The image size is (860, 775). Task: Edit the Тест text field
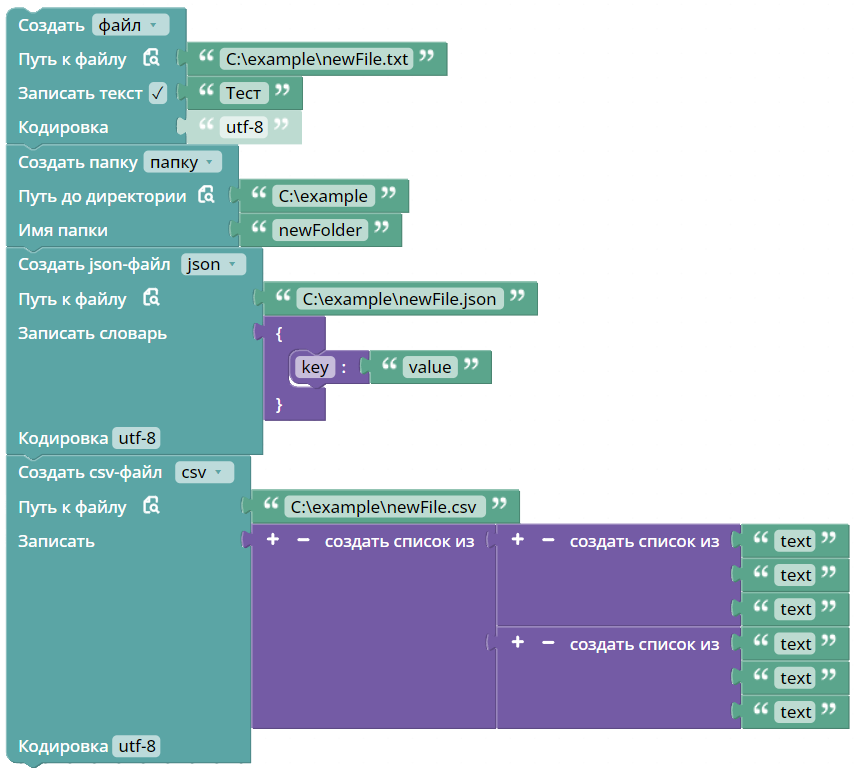click(x=244, y=93)
